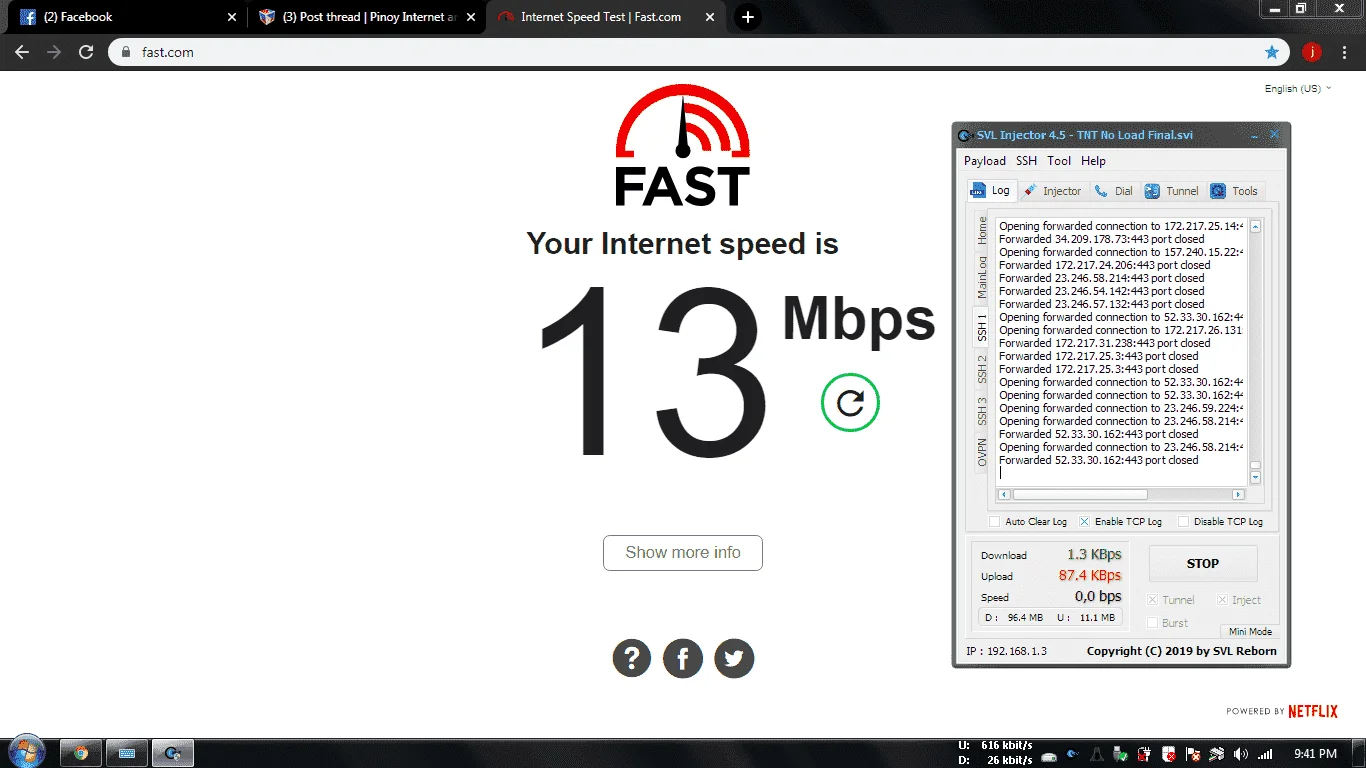Click the log scroll-down arrow
Viewport: 1366px width, 768px height.
(x=1255, y=478)
